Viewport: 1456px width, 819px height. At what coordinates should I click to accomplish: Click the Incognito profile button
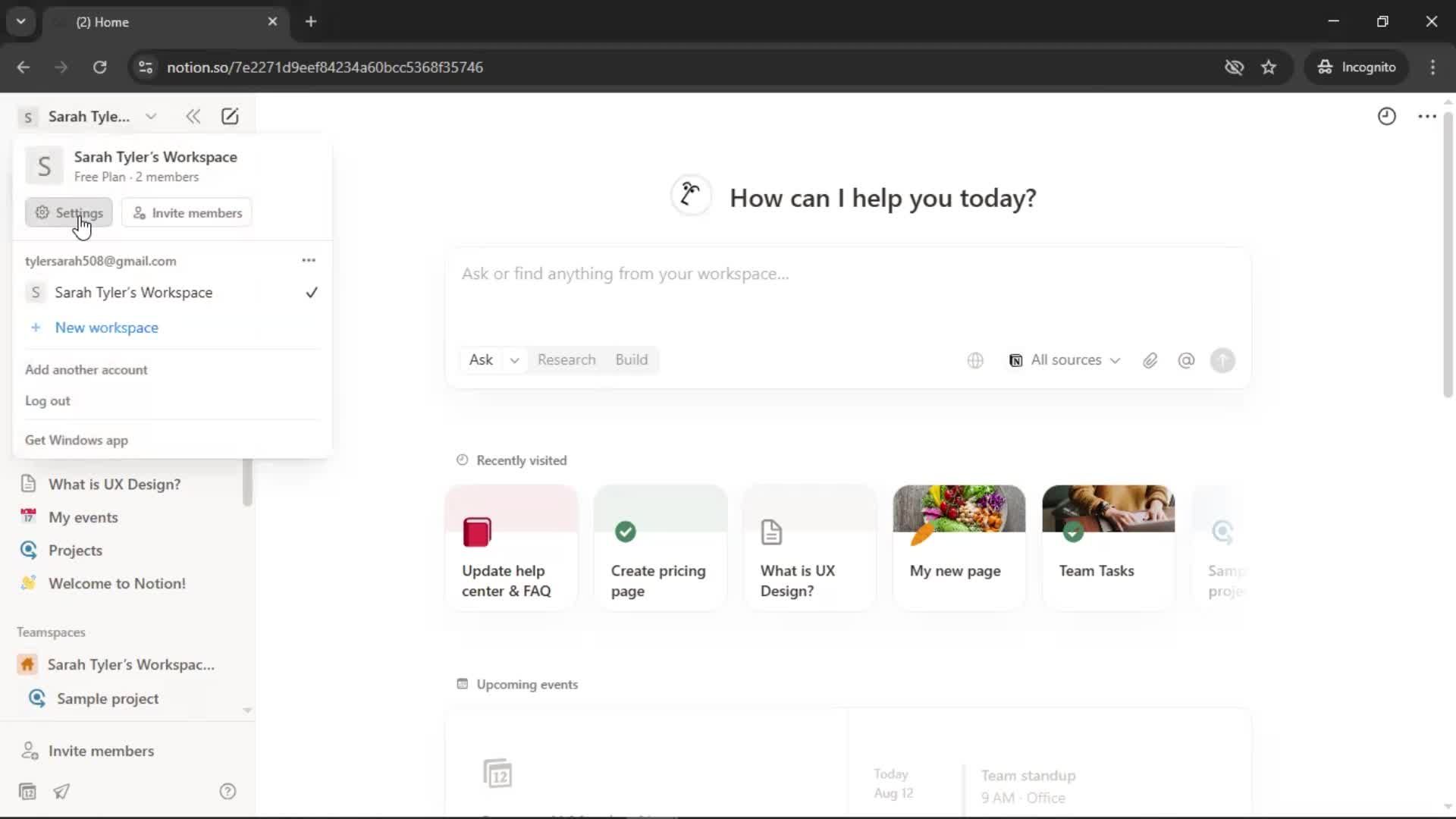point(1357,67)
